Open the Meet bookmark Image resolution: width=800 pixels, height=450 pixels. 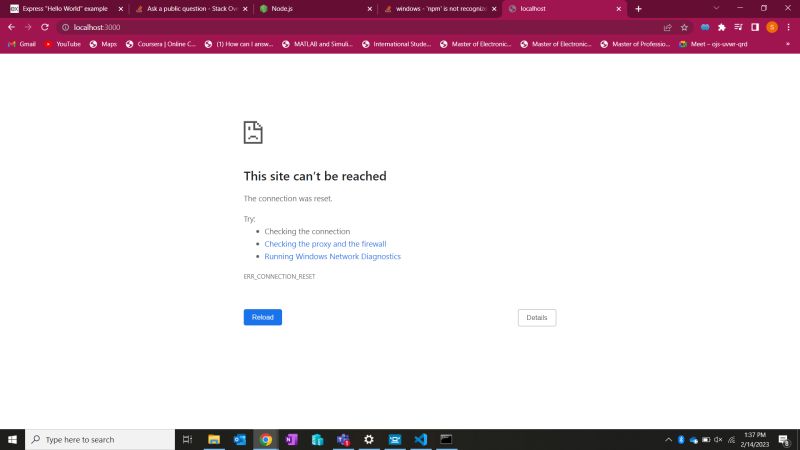click(x=713, y=44)
